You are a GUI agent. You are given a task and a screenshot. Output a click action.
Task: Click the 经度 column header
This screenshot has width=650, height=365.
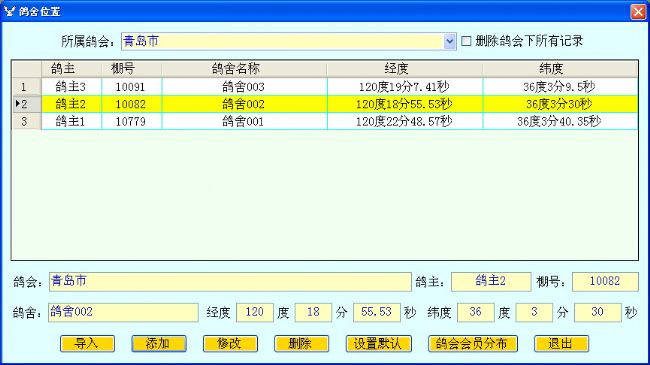pyautogui.click(x=405, y=68)
